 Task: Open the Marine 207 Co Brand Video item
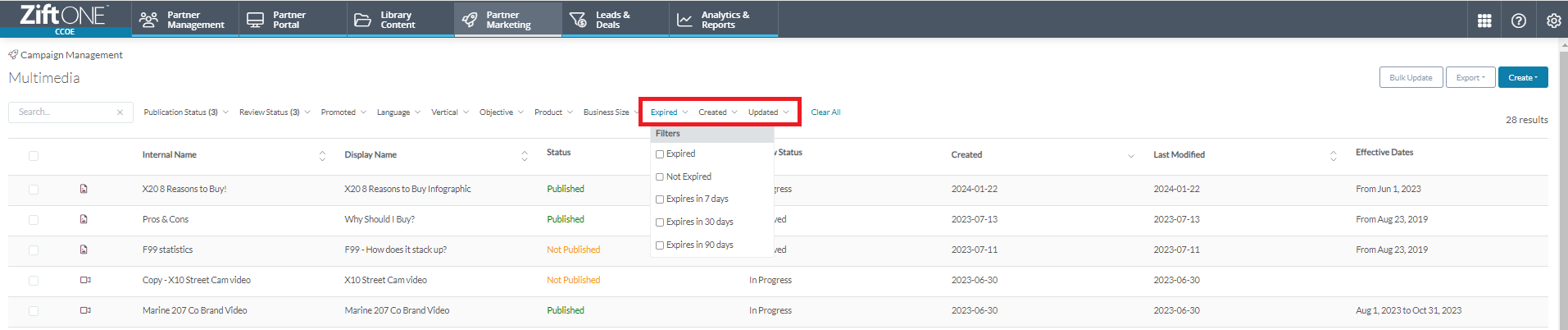point(194,310)
